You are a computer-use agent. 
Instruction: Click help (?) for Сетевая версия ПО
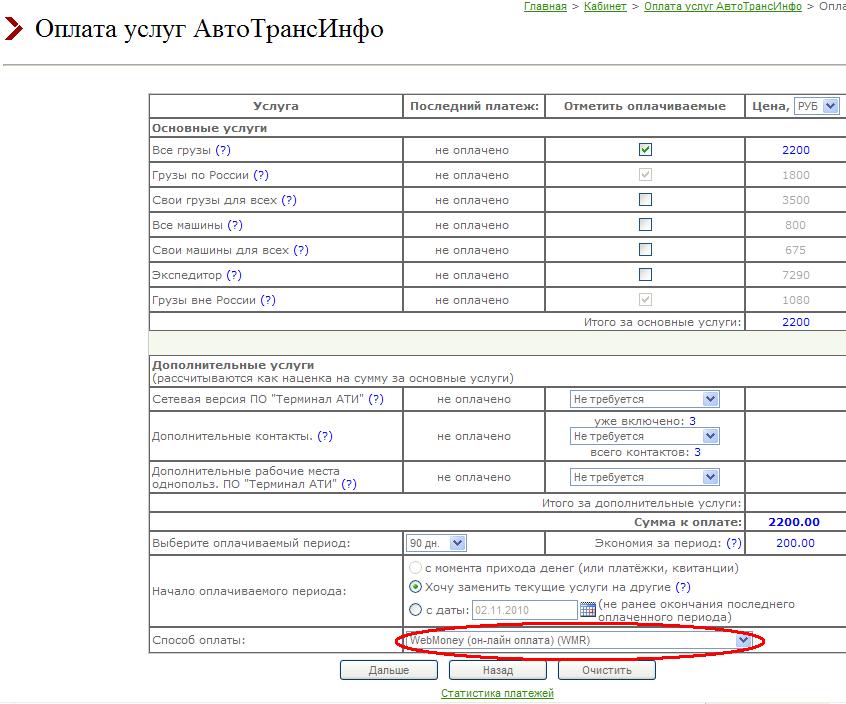coord(376,399)
